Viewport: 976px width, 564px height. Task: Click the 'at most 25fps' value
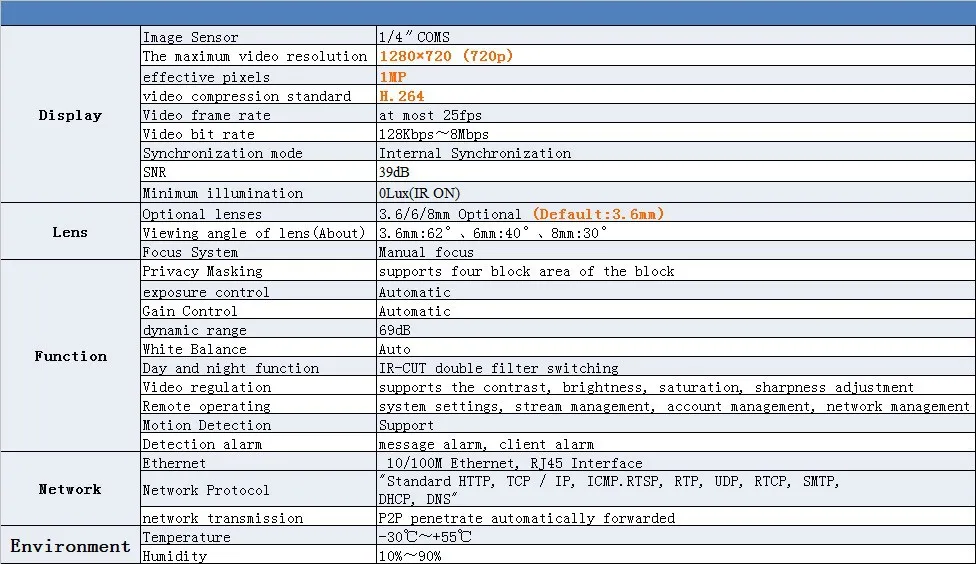430,115
